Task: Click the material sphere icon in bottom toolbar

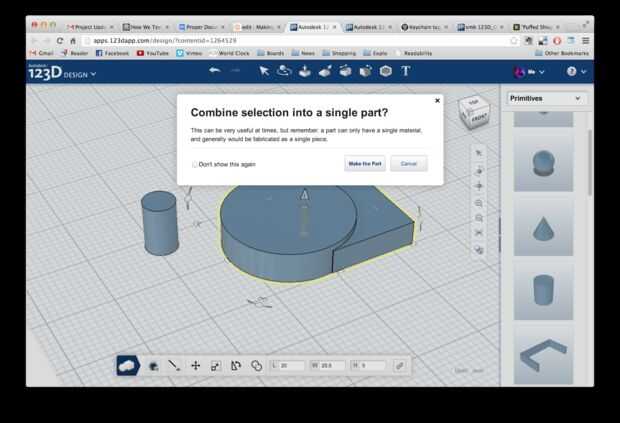Action: tap(153, 366)
